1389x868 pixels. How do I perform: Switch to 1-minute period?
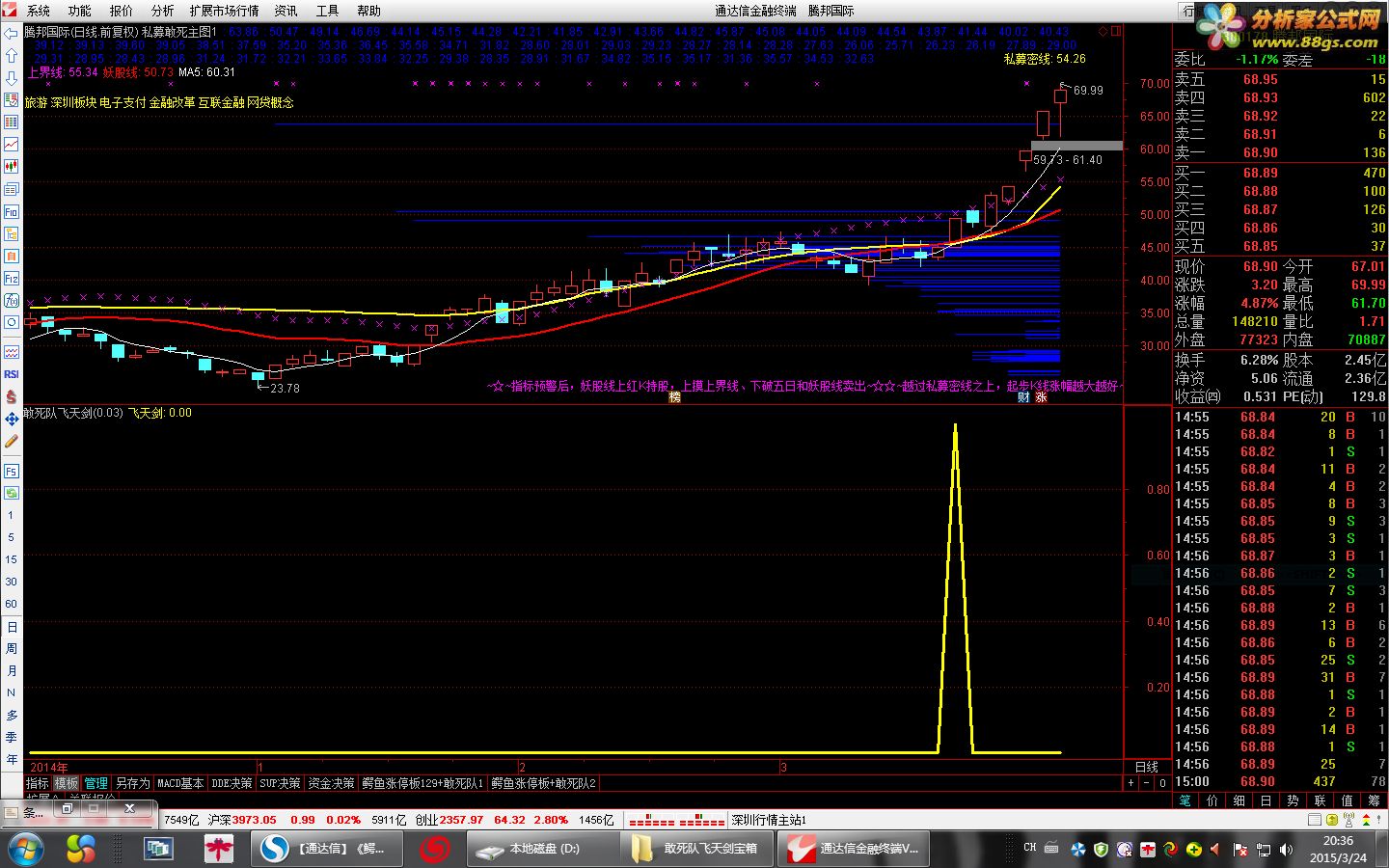(12, 515)
